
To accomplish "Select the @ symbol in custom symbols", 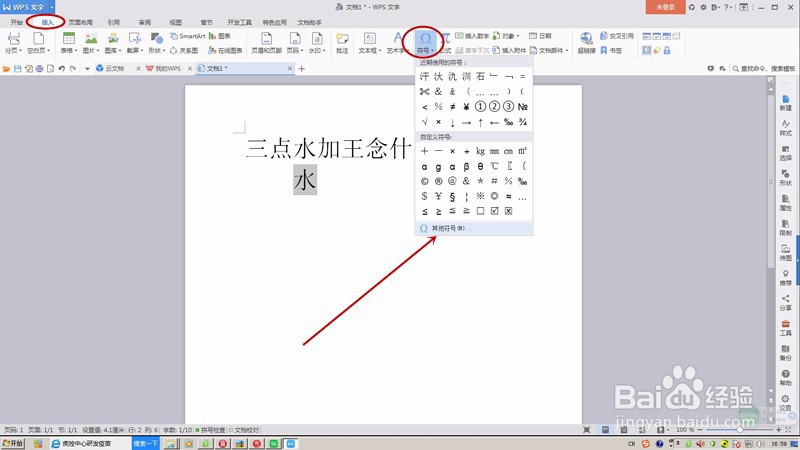I will tap(452, 181).
